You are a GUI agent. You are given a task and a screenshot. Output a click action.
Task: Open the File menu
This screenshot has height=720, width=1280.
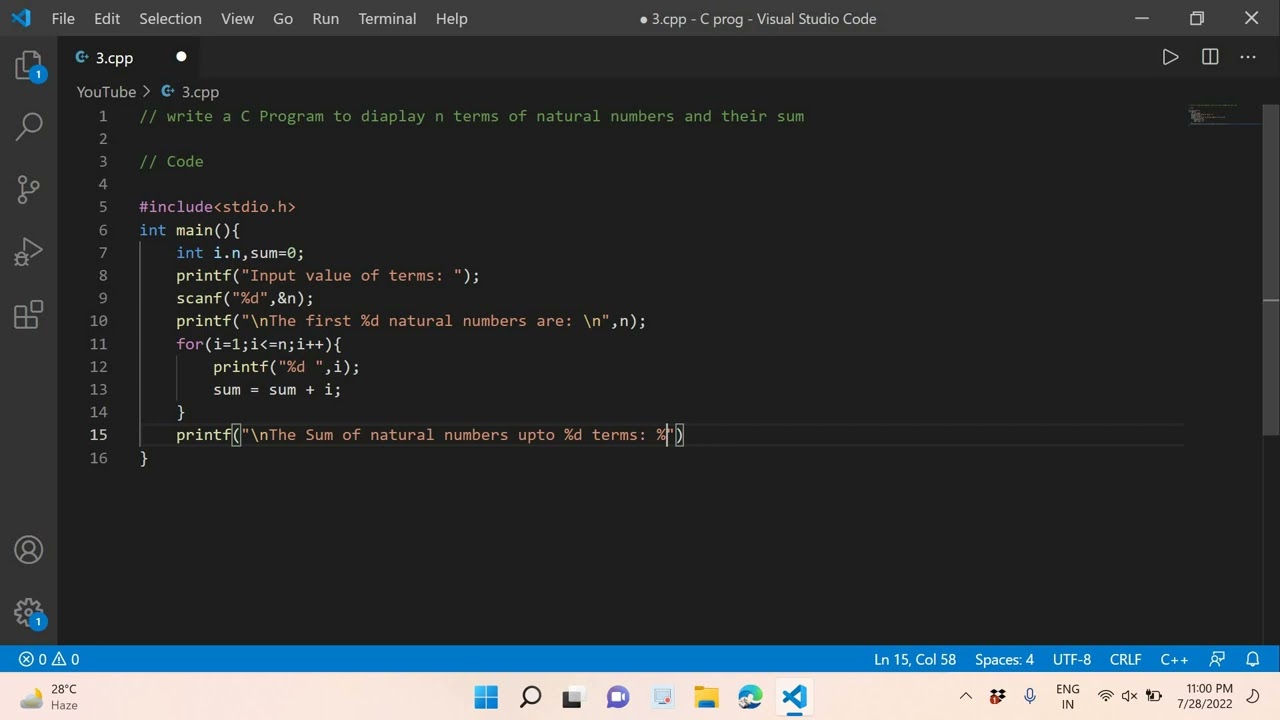click(x=63, y=18)
